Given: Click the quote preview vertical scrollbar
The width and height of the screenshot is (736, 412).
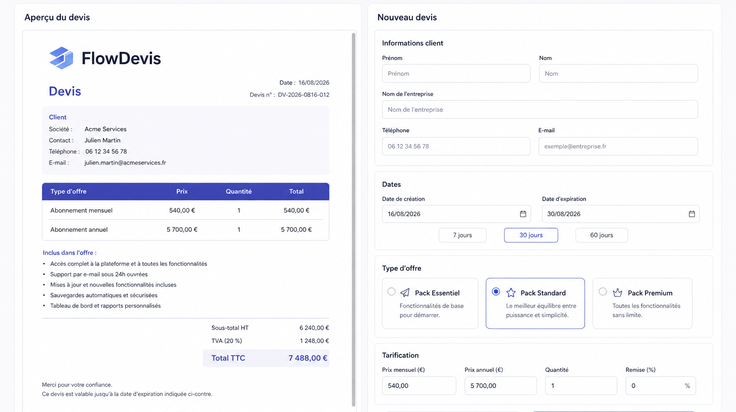Looking at the screenshot, I should pyautogui.click(x=353, y=219).
